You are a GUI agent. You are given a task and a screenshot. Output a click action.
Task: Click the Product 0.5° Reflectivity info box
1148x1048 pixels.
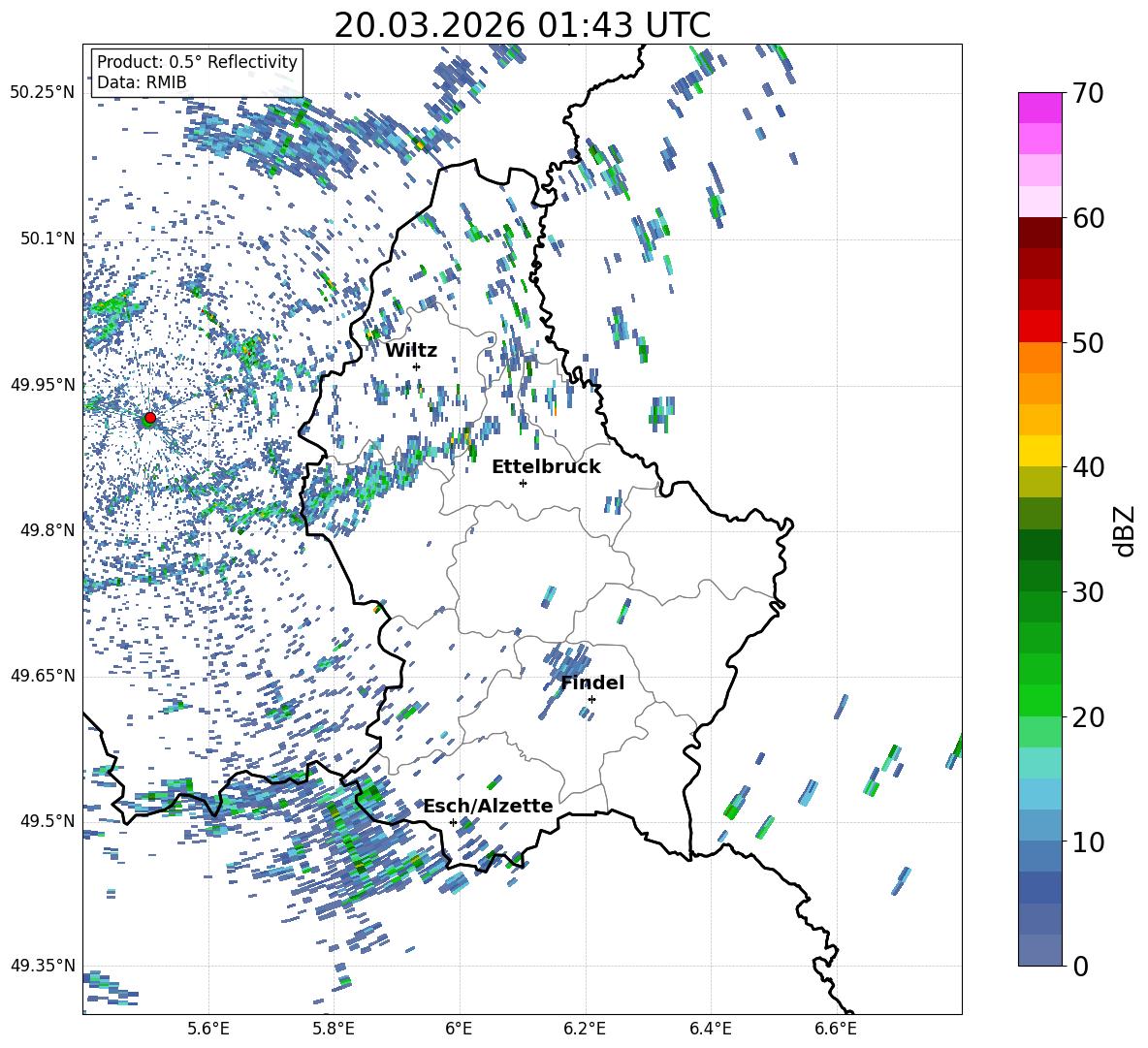click(x=197, y=73)
